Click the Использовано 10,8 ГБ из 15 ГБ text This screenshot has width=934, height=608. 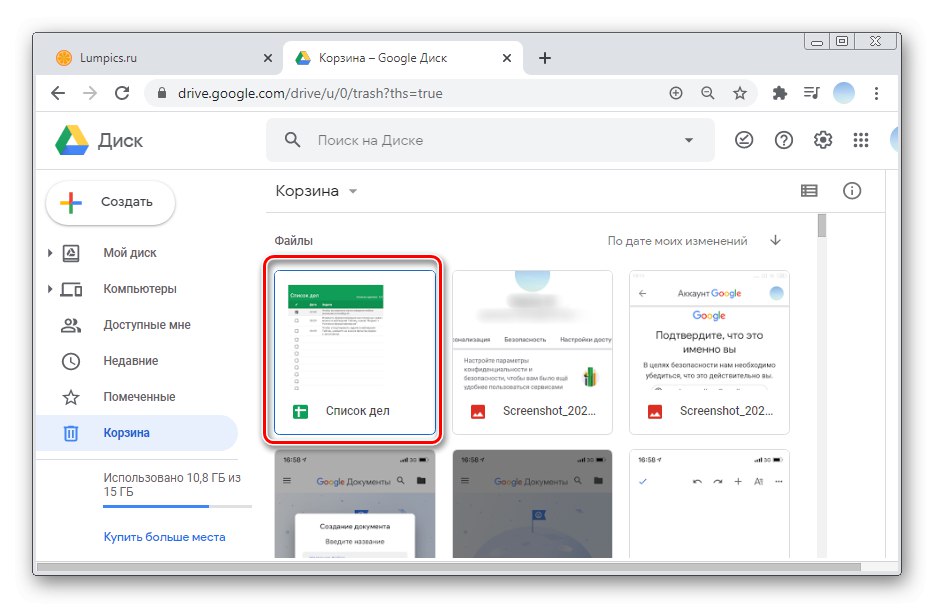point(172,485)
